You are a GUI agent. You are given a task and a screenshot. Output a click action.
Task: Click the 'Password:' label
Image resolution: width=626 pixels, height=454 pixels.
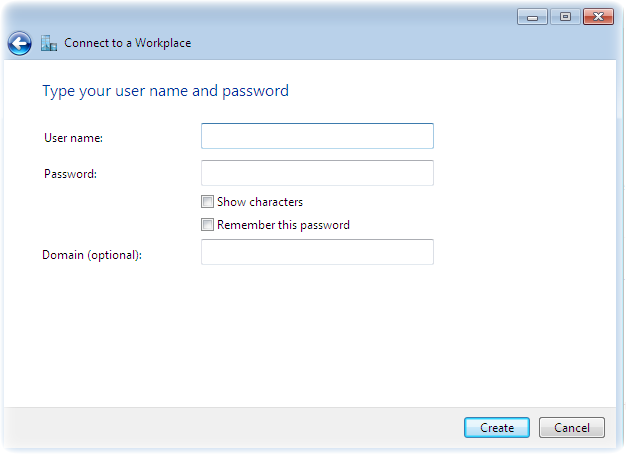[70, 174]
